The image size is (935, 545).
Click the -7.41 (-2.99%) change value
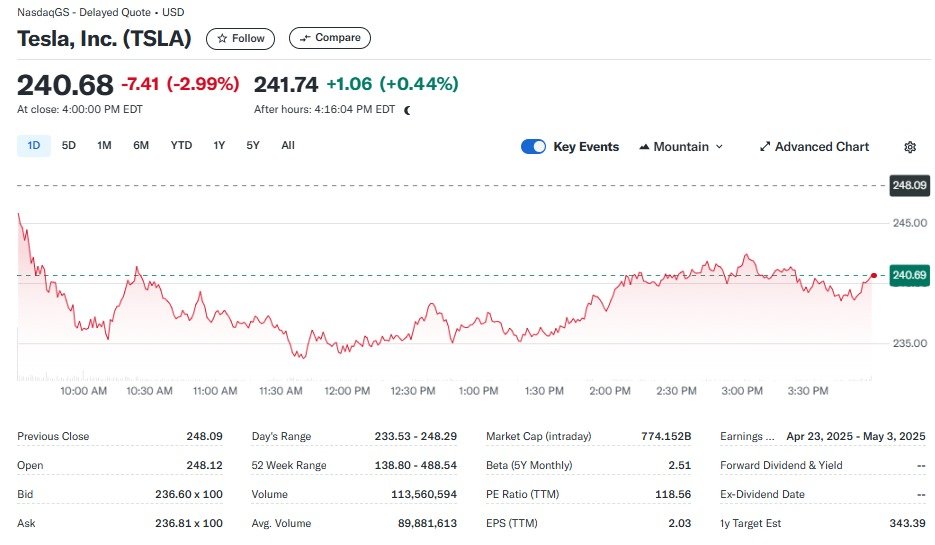coord(180,84)
